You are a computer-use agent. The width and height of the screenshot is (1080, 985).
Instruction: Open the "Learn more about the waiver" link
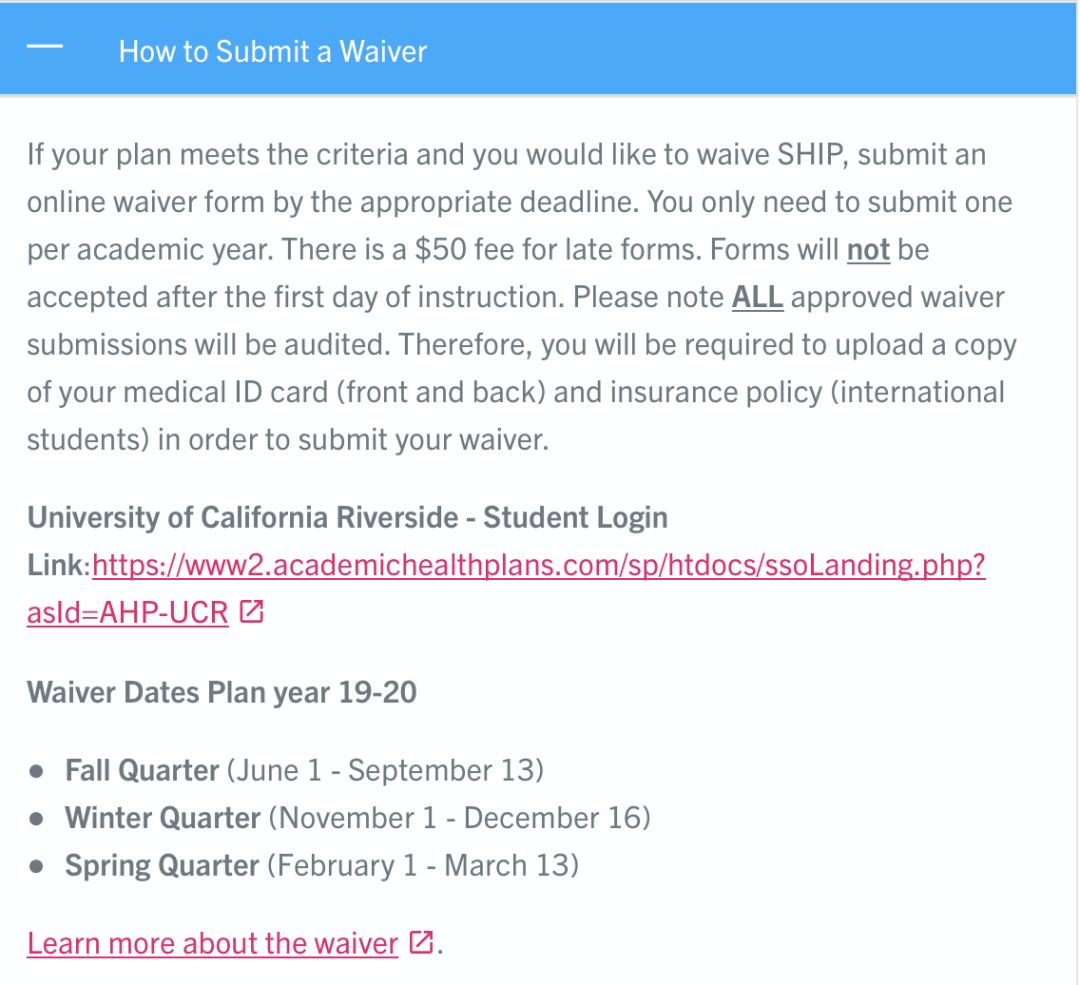[x=212, y=943]
